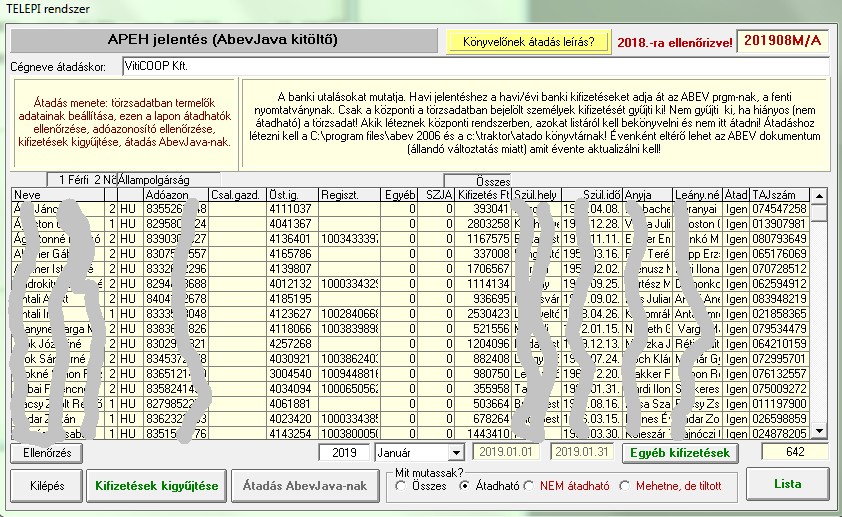The width and height of the screenshot is (842, 517).
Task: Click the 201908M/A form code field
Action: pyautogui.click(x=782, y=41)
